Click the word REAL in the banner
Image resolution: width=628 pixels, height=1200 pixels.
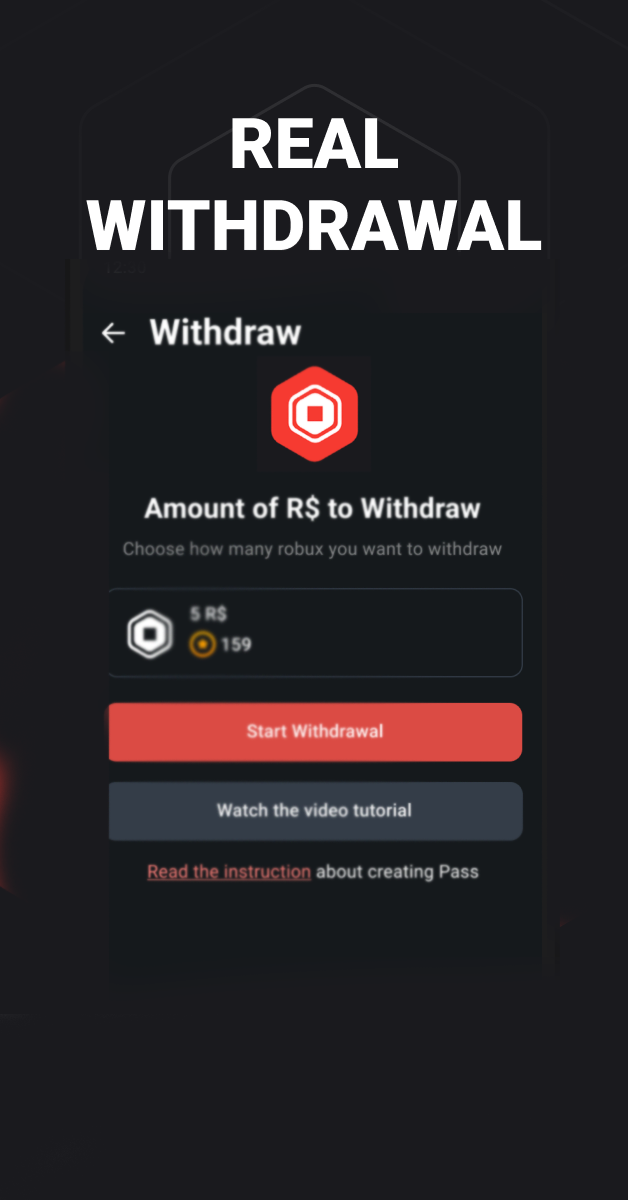[314, 146]
